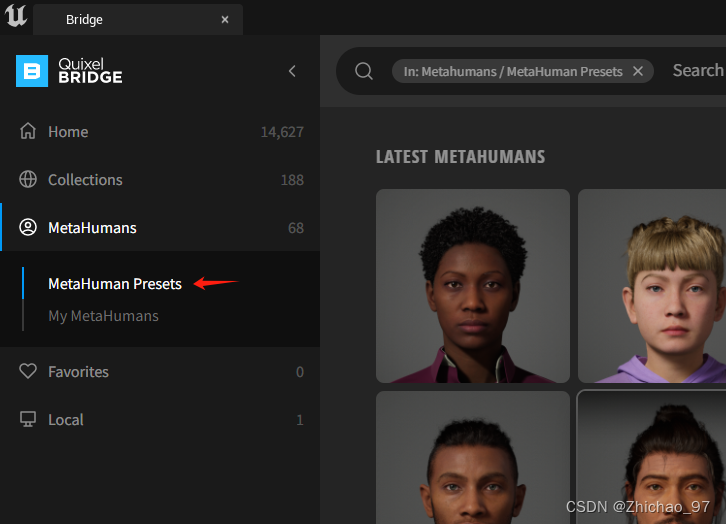This screenshot has height=524, width=726.
Task: Click the Search input field
Action: (x=698, y=70)
